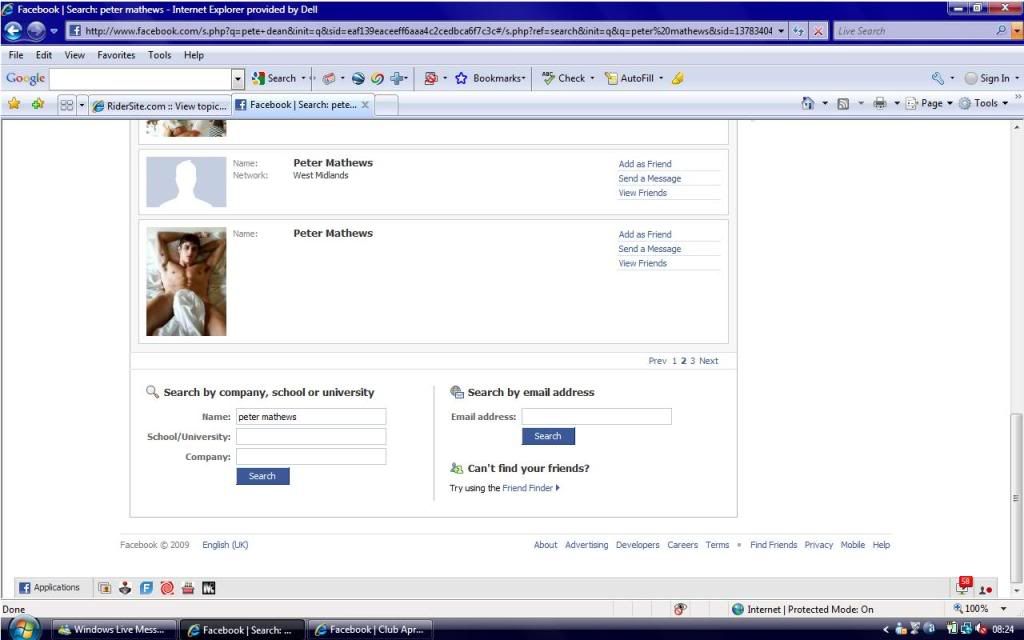The height and width of the screenshot is (640, 1024).
Task: Click the Add to Favorites star-plus icon
Action: [38, 103]
